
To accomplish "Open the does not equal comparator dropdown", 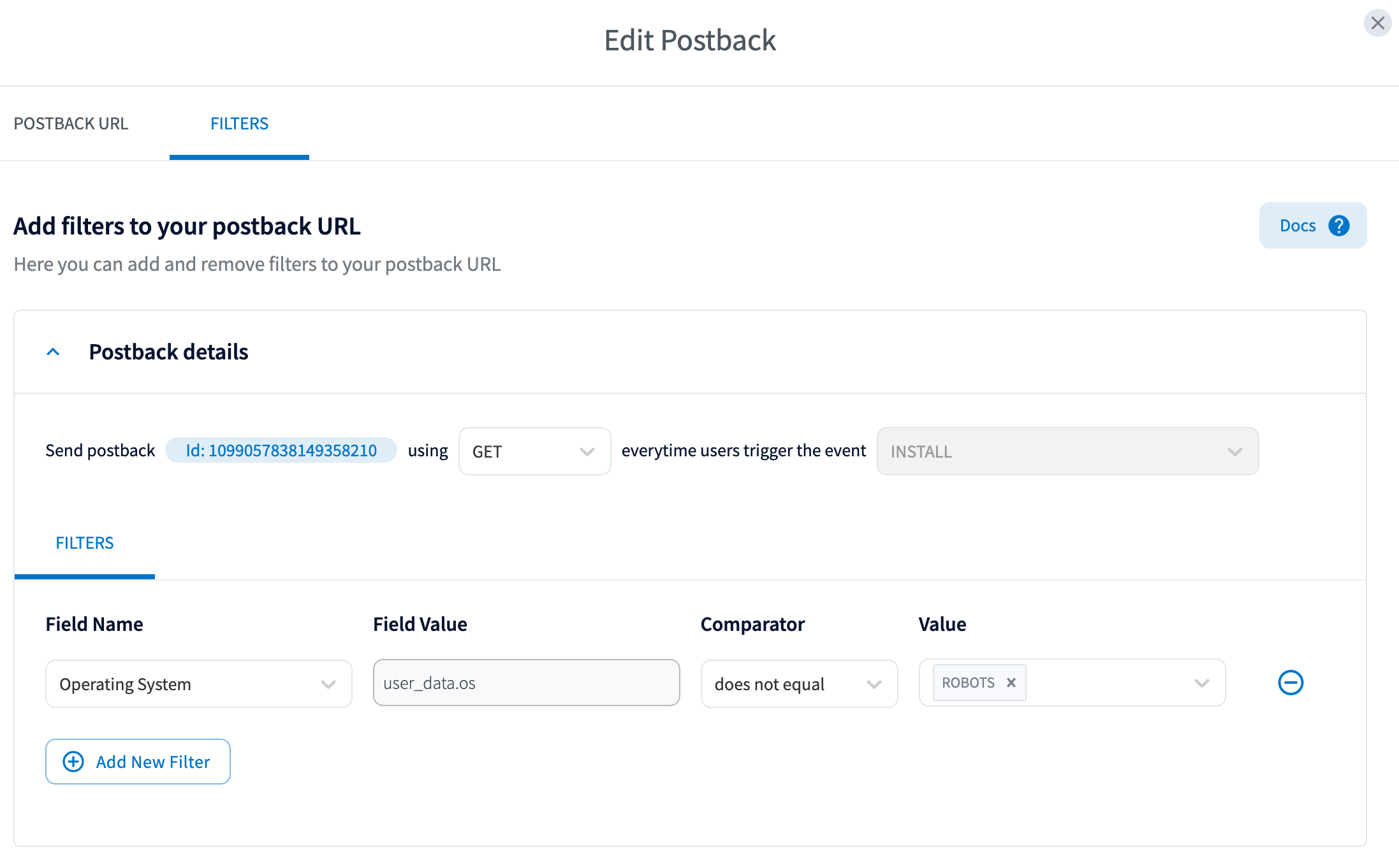I will coord(799,684).
